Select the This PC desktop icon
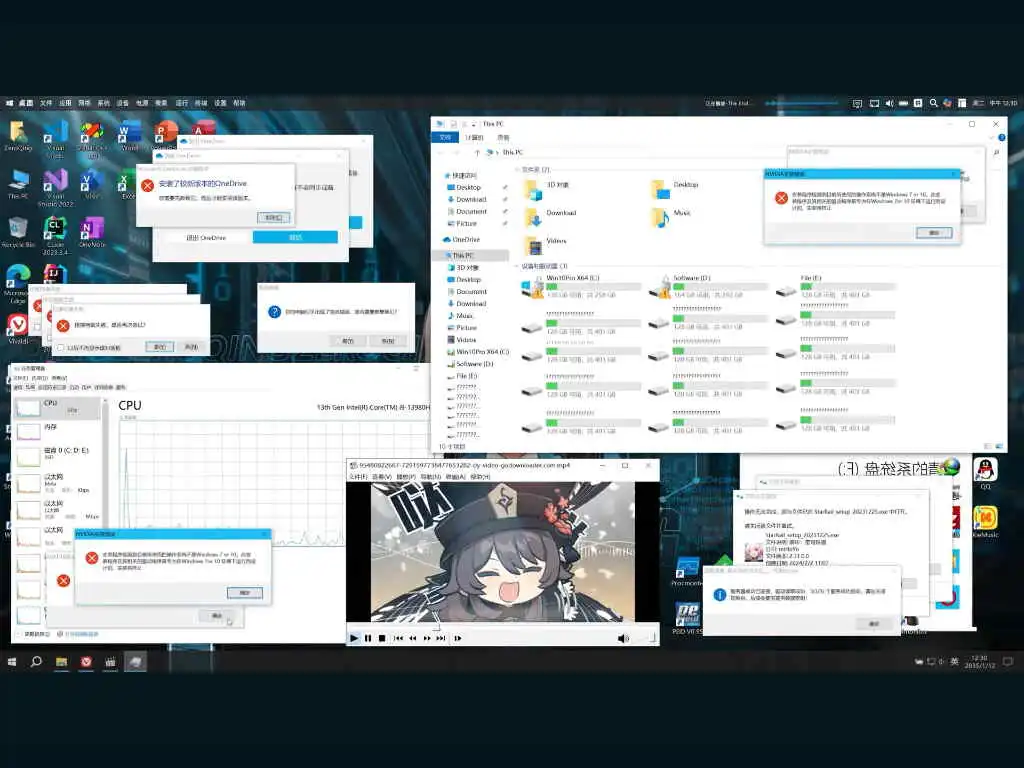The width and height of the screenshot is (1024, 768). click(x=18, y=184)
